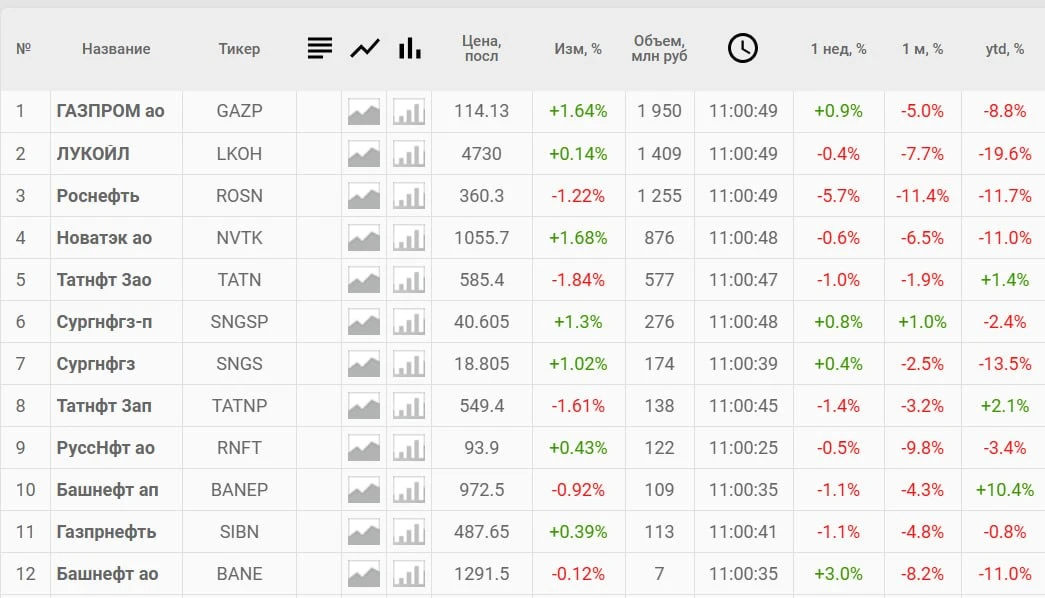Open the bar chart icon for Сургнфгз (SNGS)

click(x=409, y=364)
